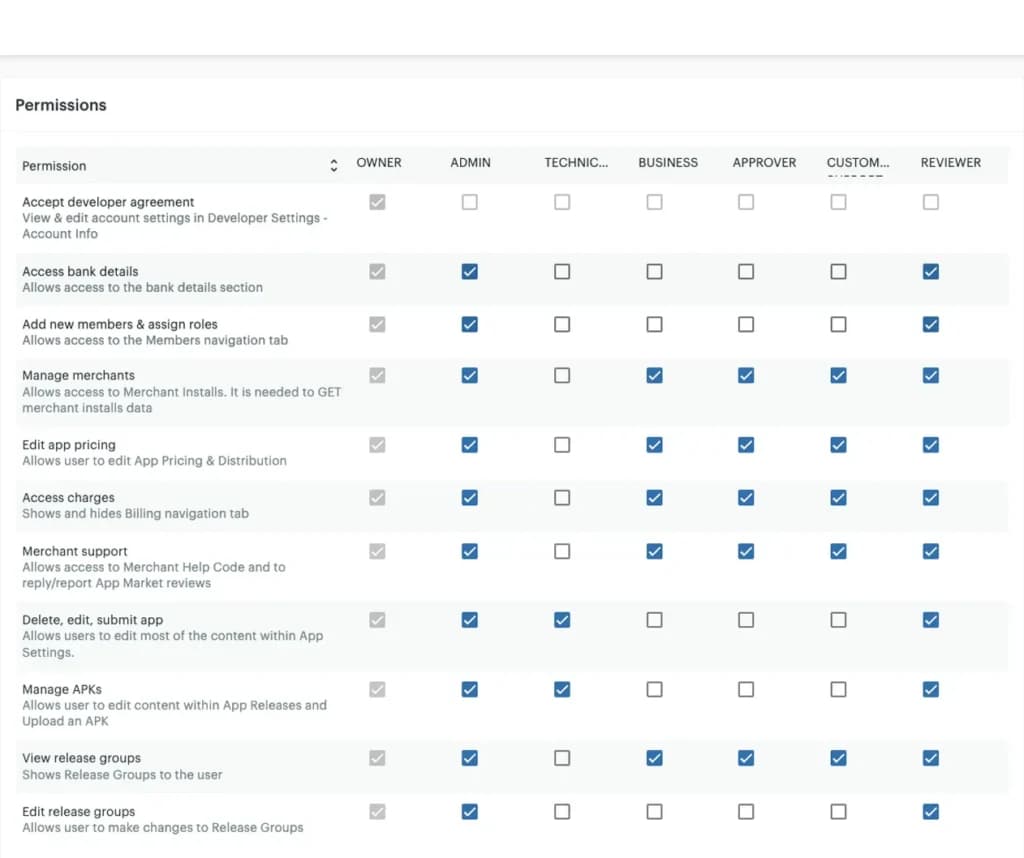Uncheck Reviewer for Access bank details
This screenshot has height=858, width=1024.
(931, 271)
